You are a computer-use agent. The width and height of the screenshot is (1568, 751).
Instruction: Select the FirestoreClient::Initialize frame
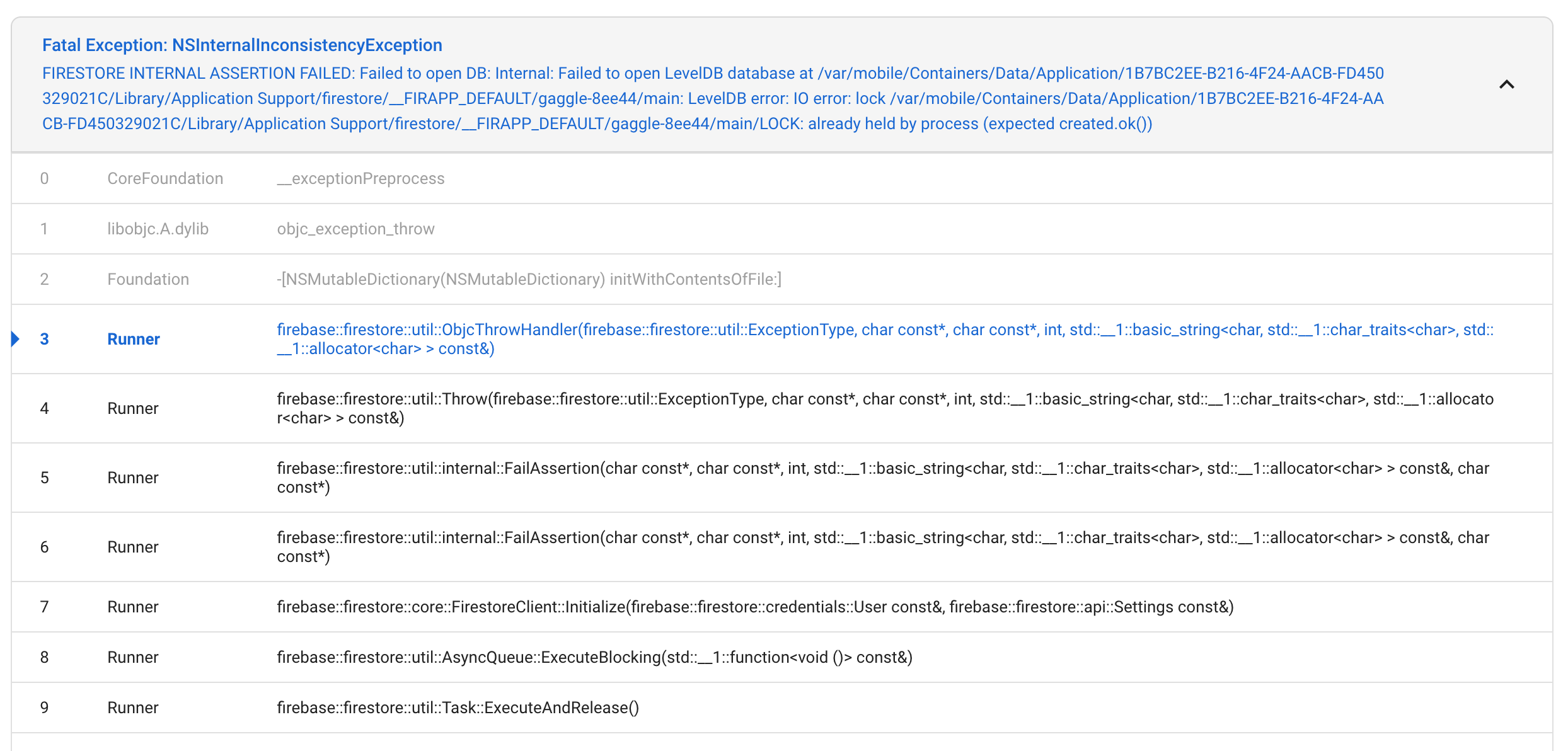pos(755,607)
